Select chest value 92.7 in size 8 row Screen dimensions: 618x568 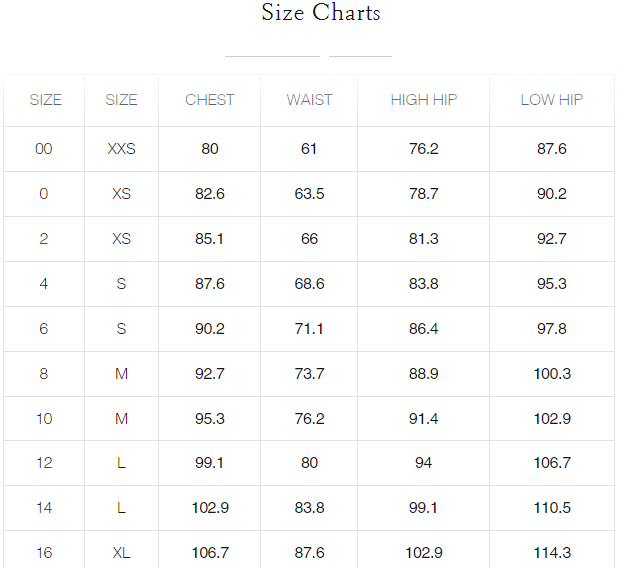pyautogui.click(x=209, y=374)
